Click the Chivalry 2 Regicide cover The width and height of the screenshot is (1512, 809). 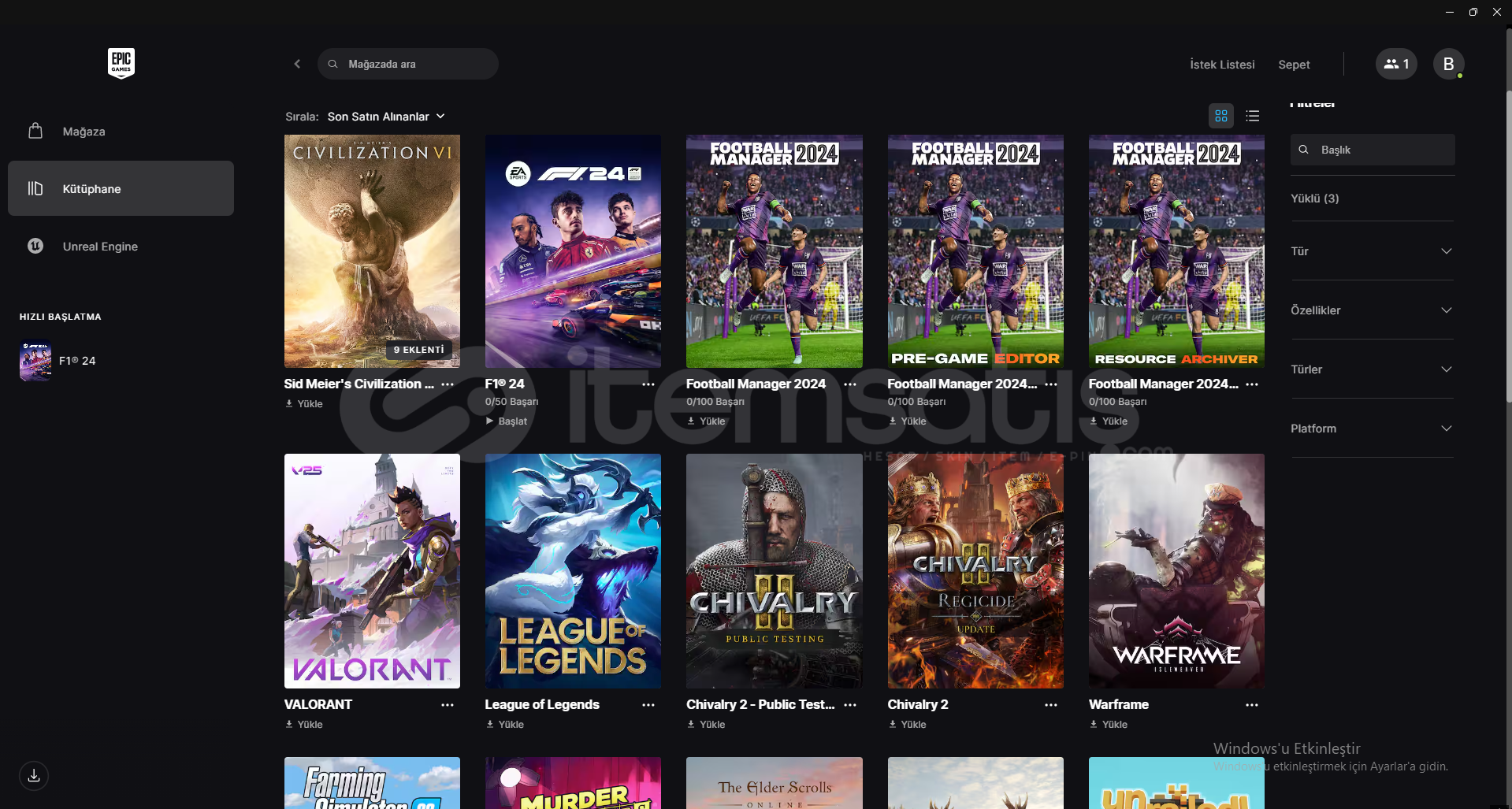[x=975, y=571]
